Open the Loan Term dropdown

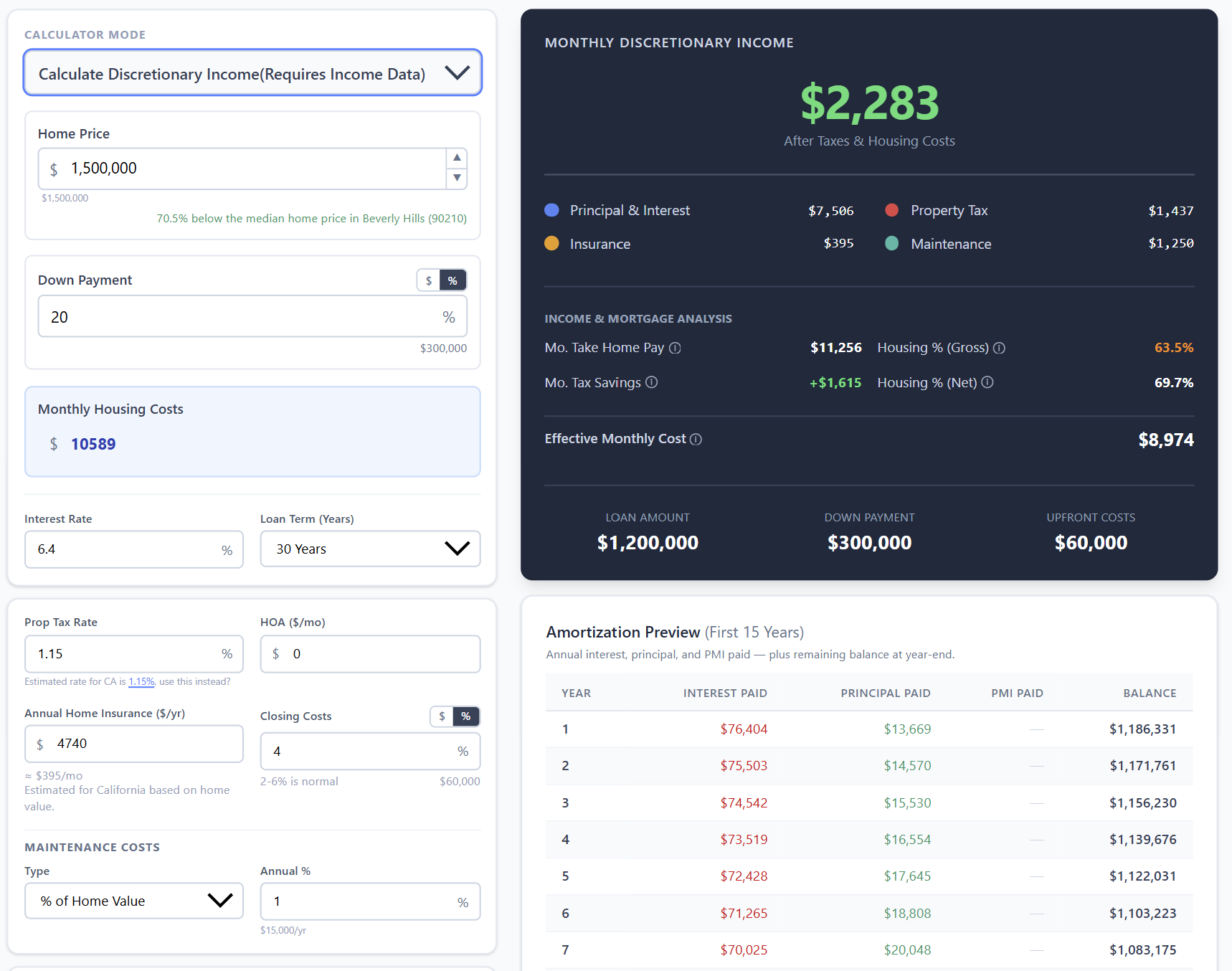click(x=370, y=549)
